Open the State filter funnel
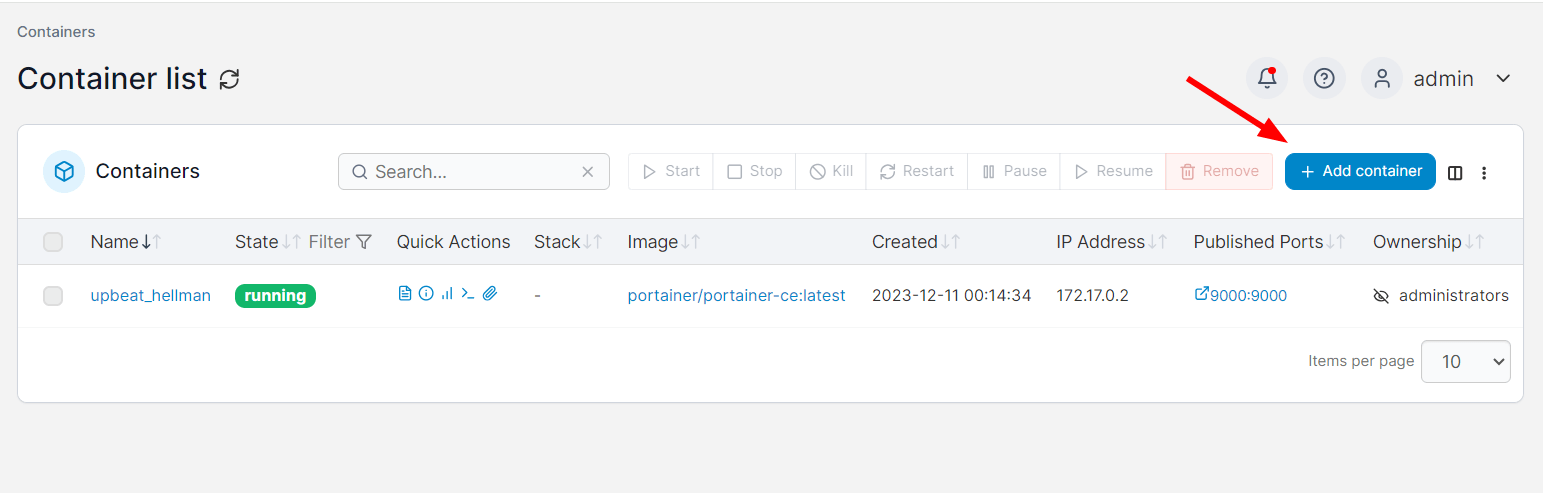The image size is (1543, 493). (364, 242)
